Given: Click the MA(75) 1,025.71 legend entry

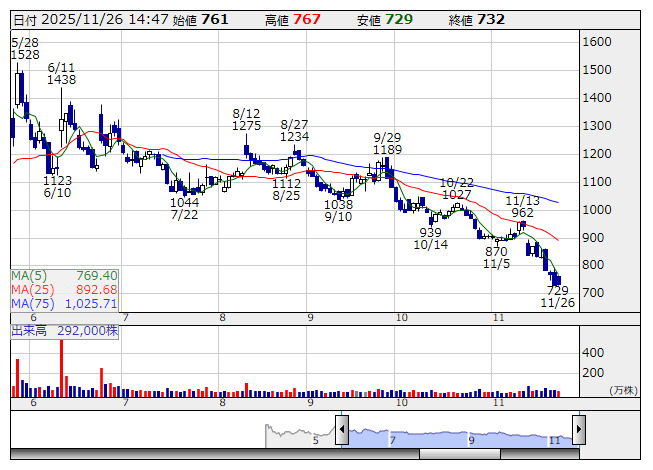Looking at the screenshot, I should (x=65, y=303).
